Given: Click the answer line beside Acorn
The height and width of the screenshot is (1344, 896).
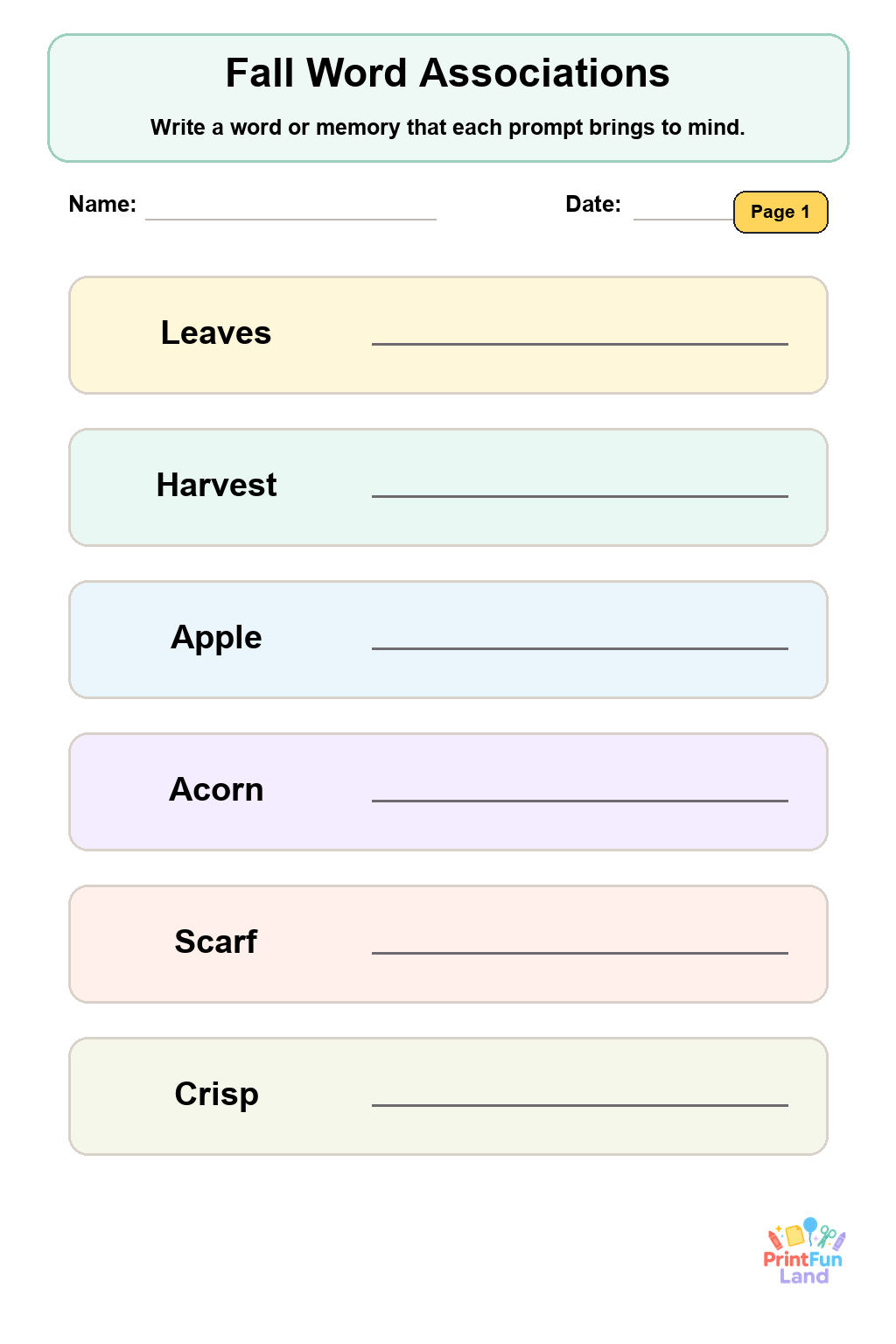Looking at the screenshot, I should pyautogui.click(x=580, y=801).
